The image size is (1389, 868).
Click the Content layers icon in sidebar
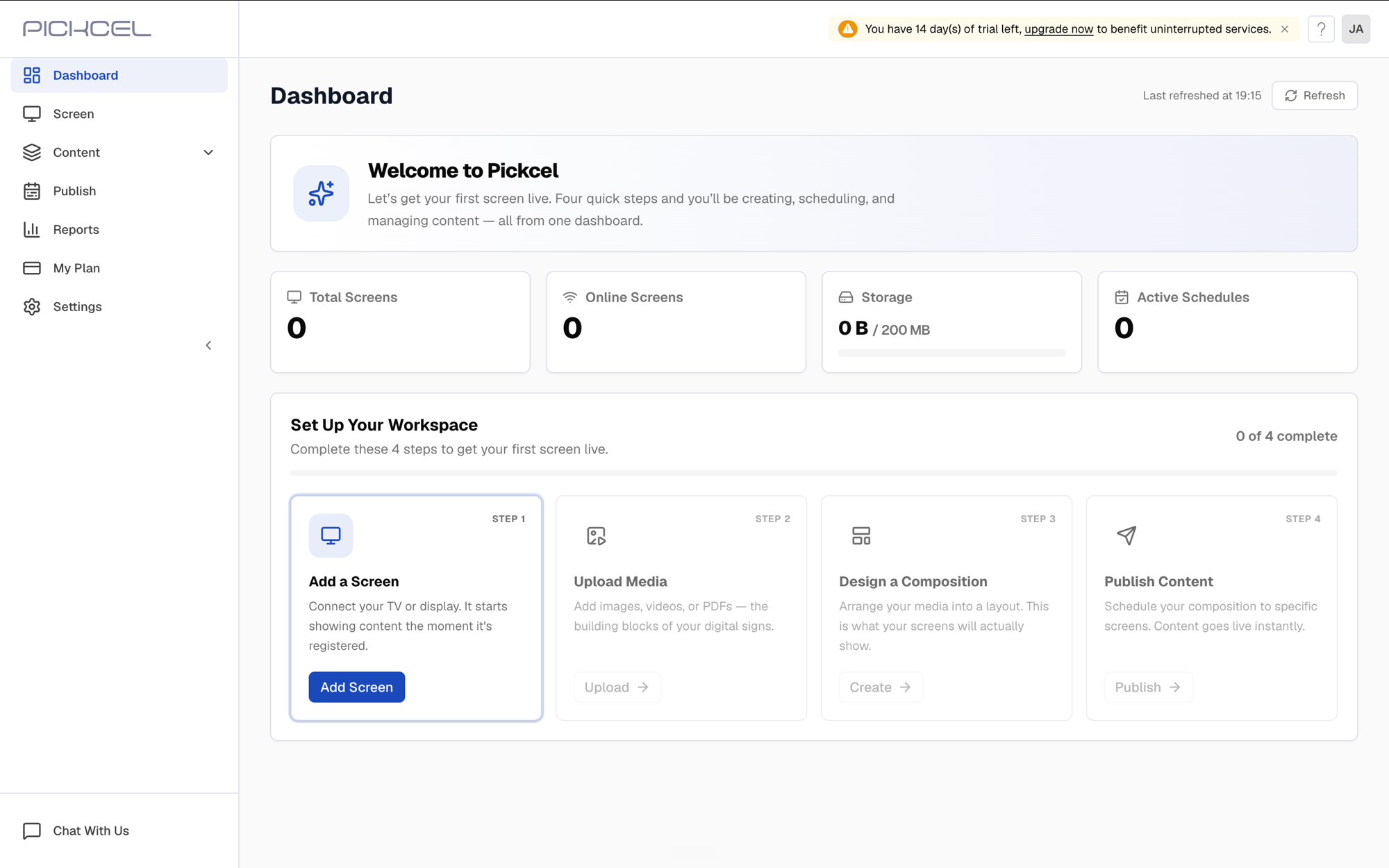(32, 152)
